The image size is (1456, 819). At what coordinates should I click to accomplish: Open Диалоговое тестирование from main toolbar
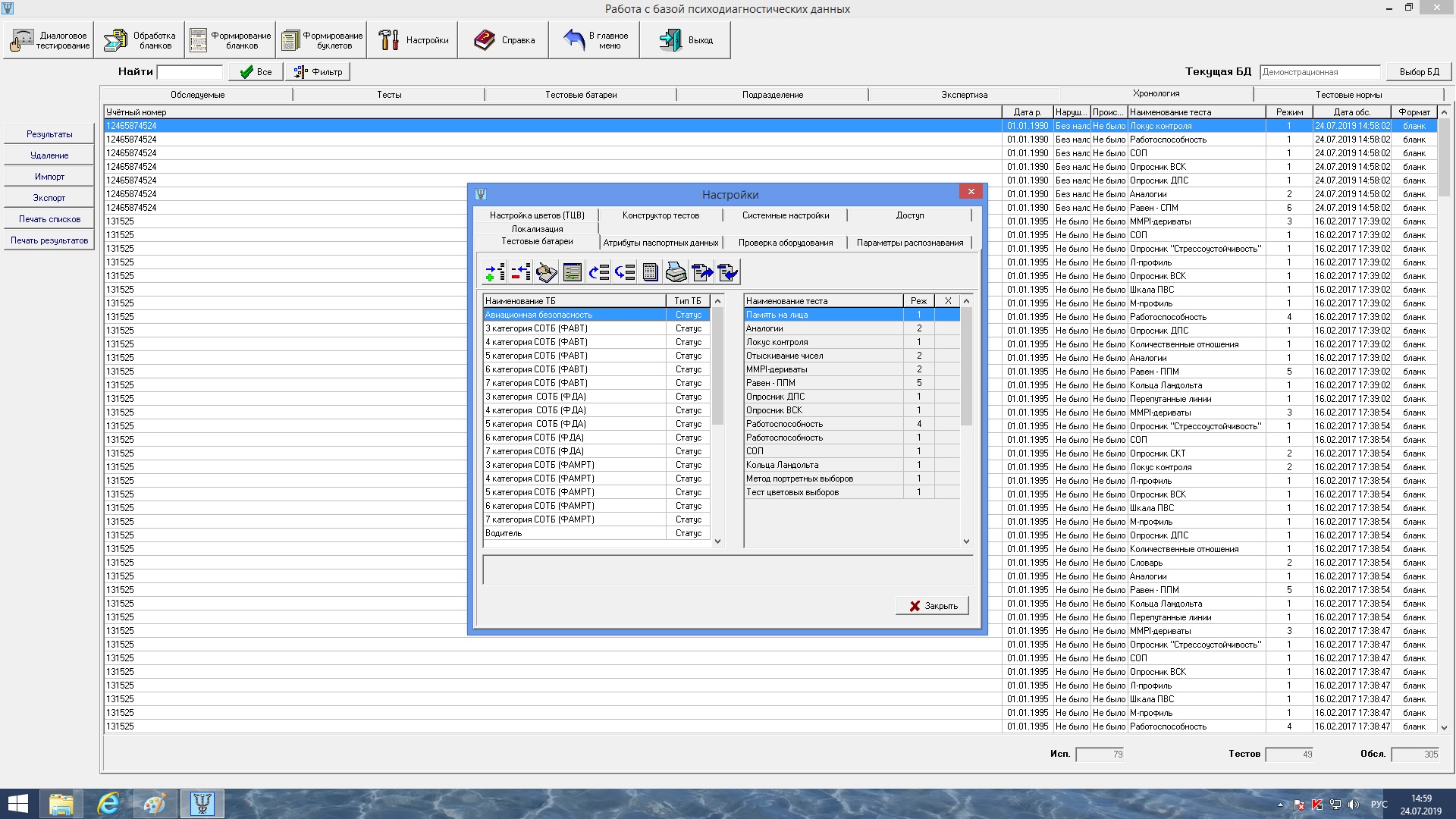[50, 40]
